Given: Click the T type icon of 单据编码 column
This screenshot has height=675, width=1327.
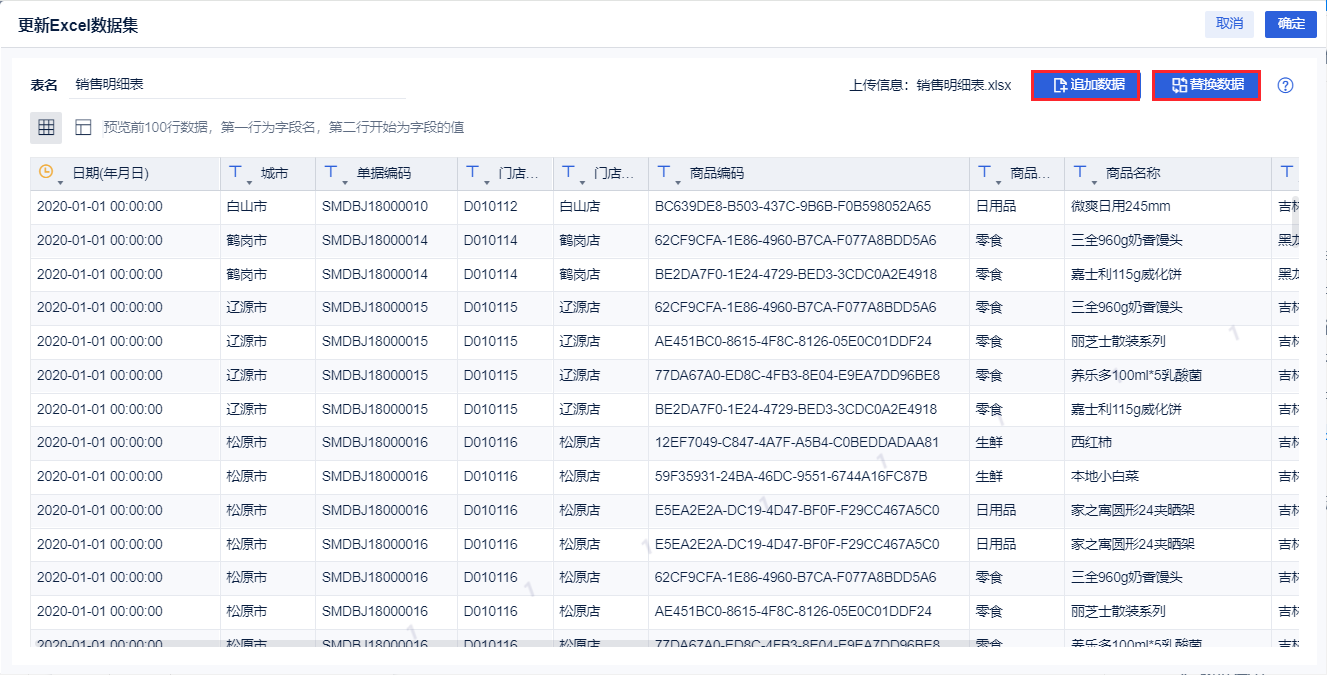Looking at the screenshot, I should pos(331,172).
